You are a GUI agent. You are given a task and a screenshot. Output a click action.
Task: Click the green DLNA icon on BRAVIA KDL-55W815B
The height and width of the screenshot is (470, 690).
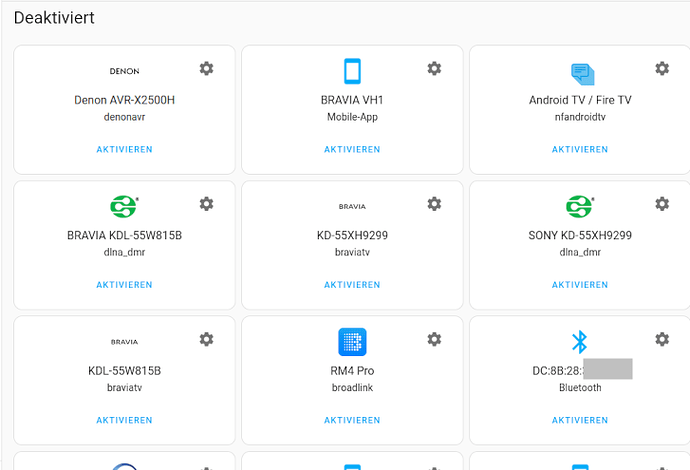[124, 206]
